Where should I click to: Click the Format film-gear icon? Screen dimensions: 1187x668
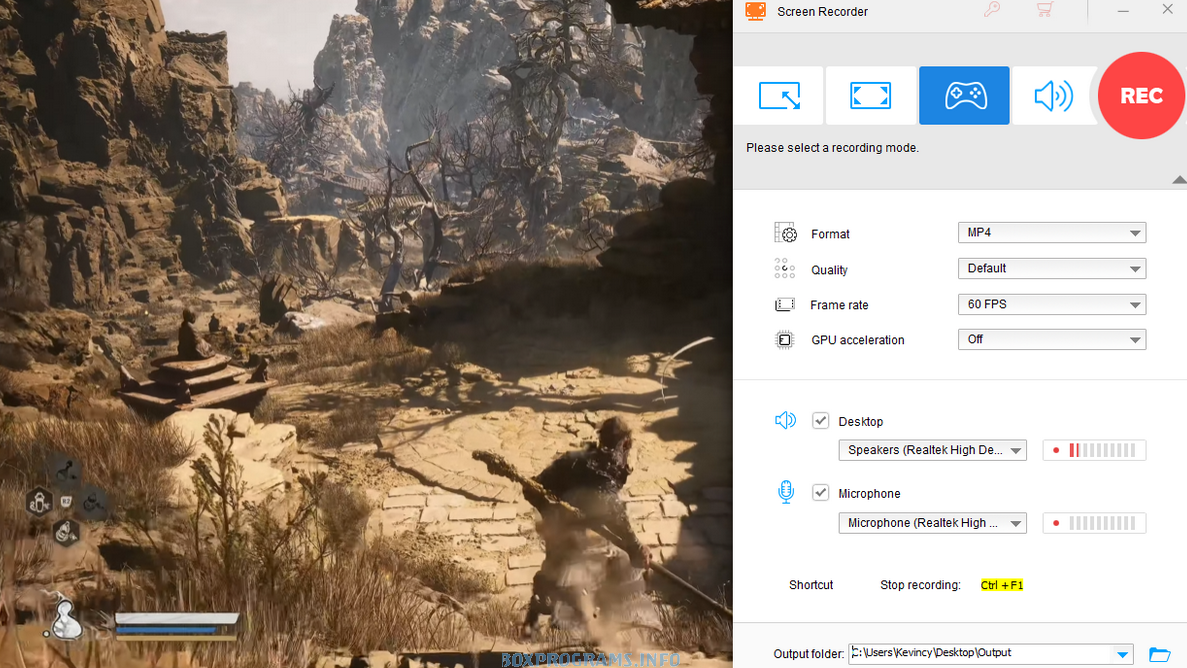click(785, 233)
